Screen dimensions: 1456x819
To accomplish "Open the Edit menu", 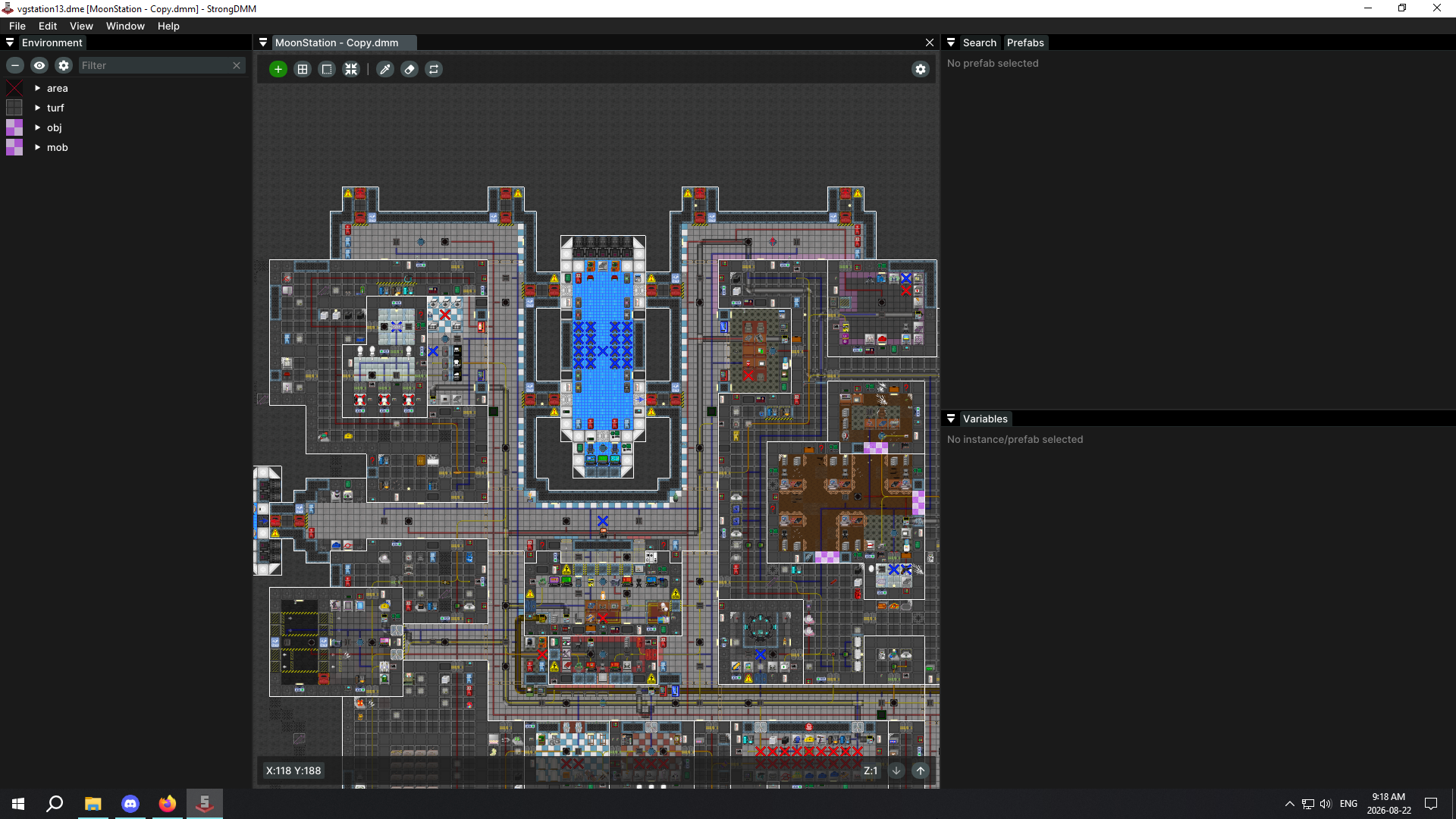I will click(48, 26).
